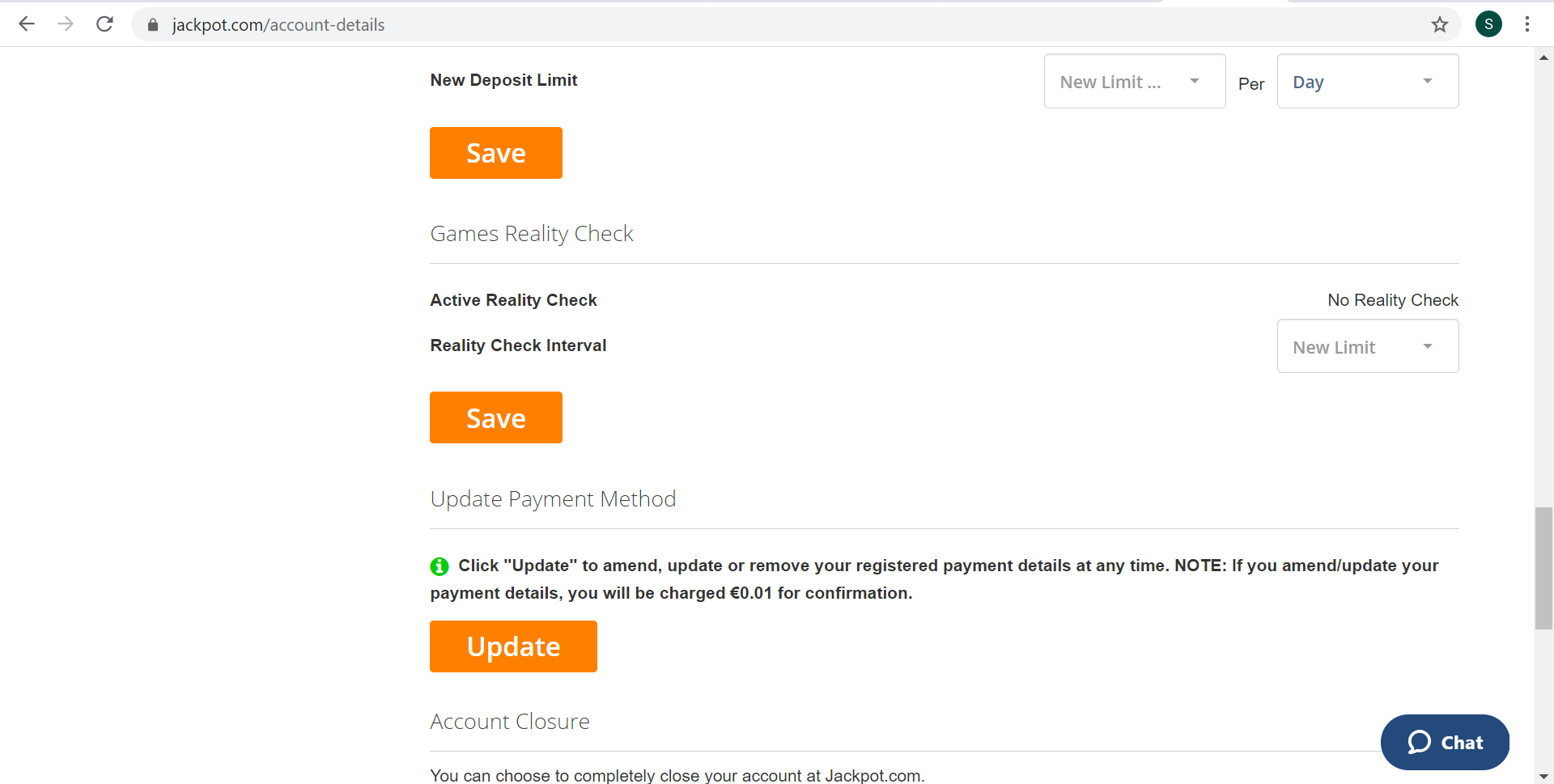This screenshot has height=784, width=1554.
Task: Bookmark this page with star icon
Action: click(1439, 24)
